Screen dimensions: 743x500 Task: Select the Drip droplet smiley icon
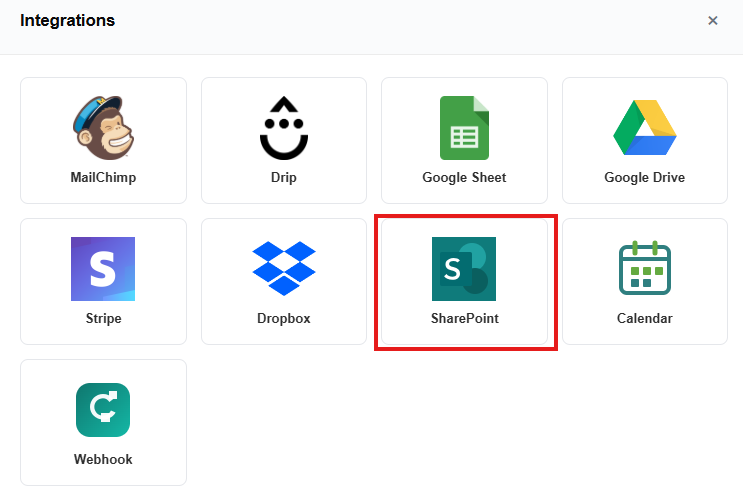[x=284, y=127]
